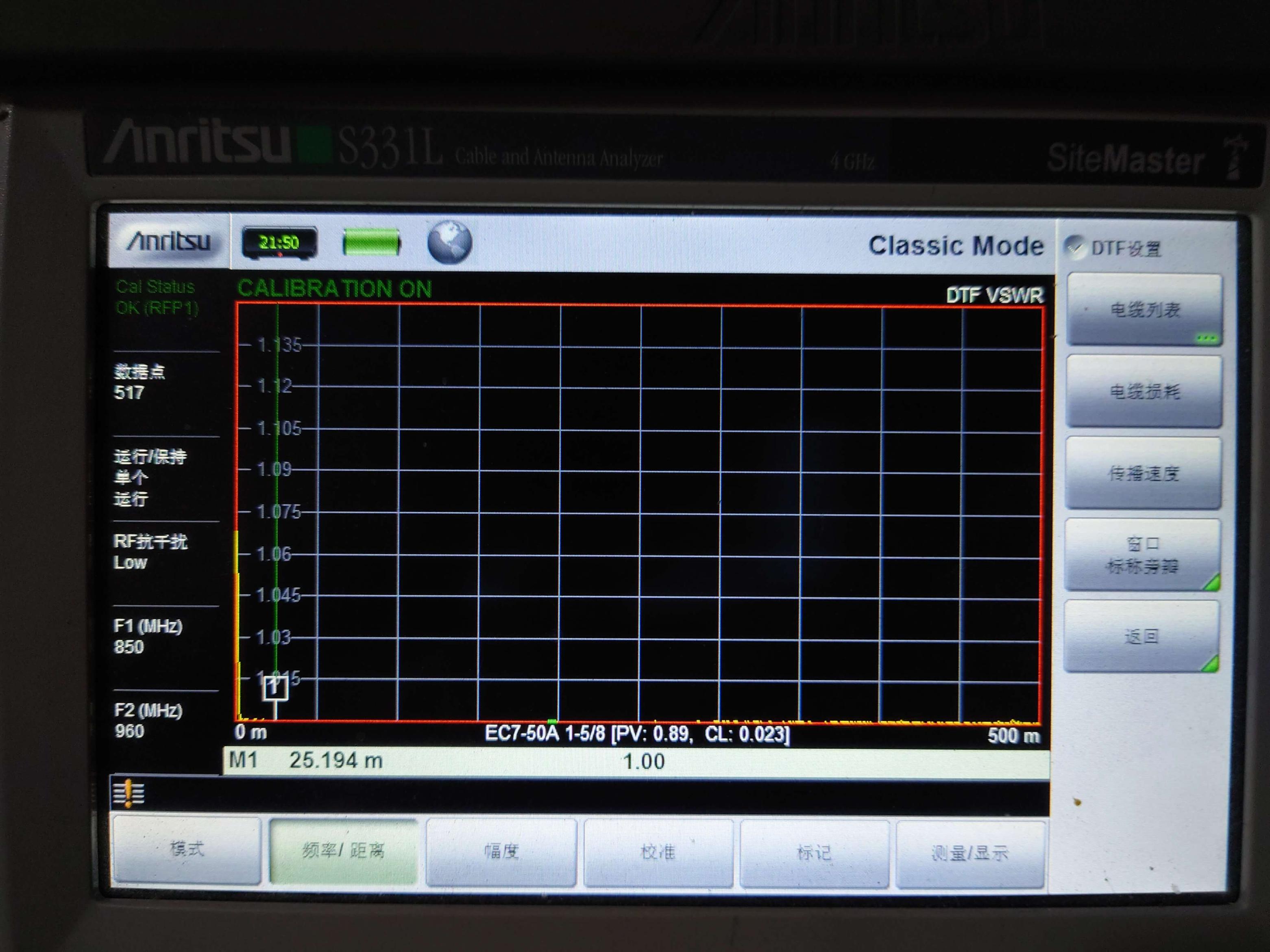The height and width of the screenshot is (952, 1270).
Task: Click the globe icon in header
Action: pyautogui.click(x=449, y=242)
